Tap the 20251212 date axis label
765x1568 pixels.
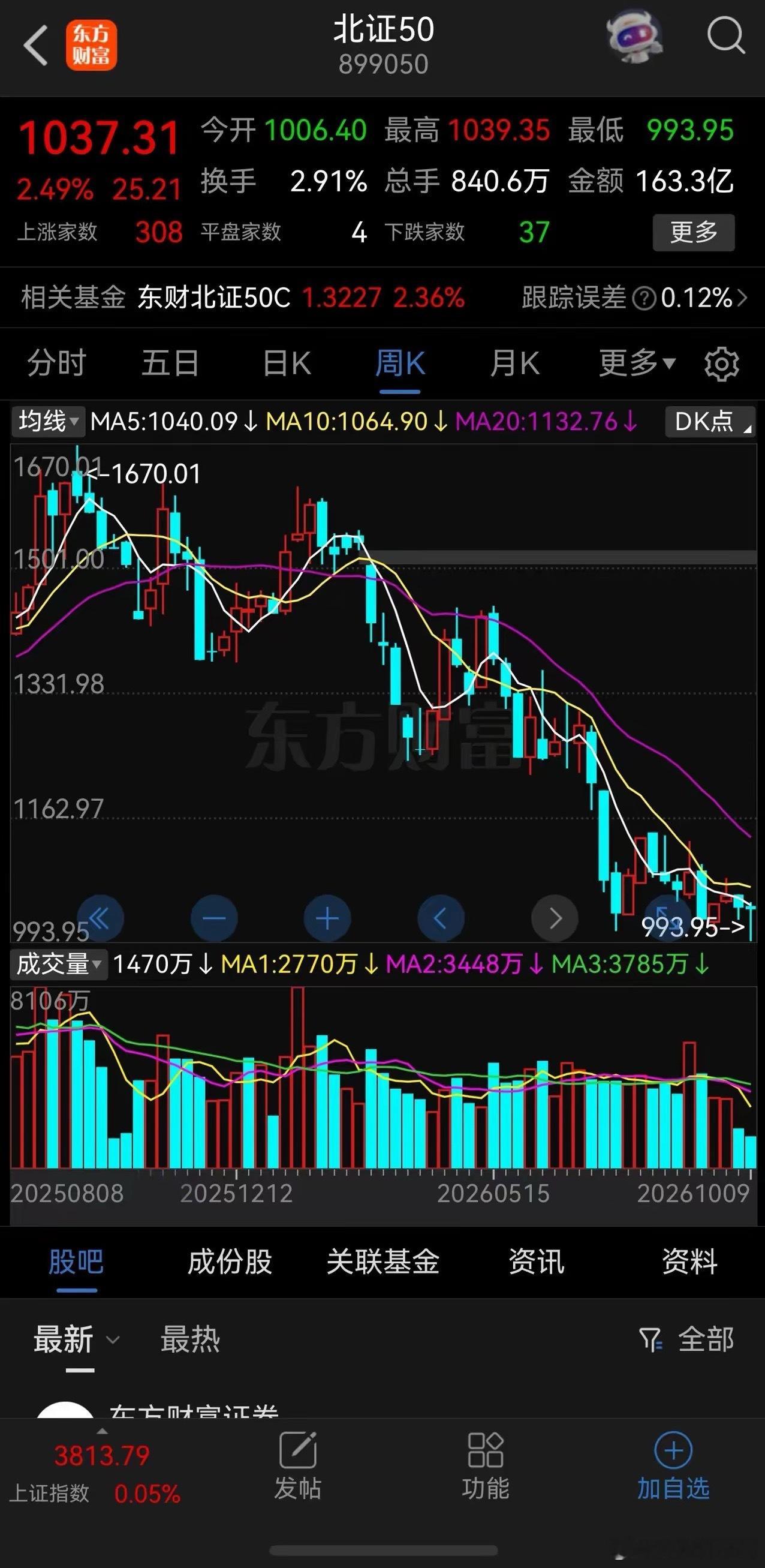pyautogui.click(x=236, y=1194)
